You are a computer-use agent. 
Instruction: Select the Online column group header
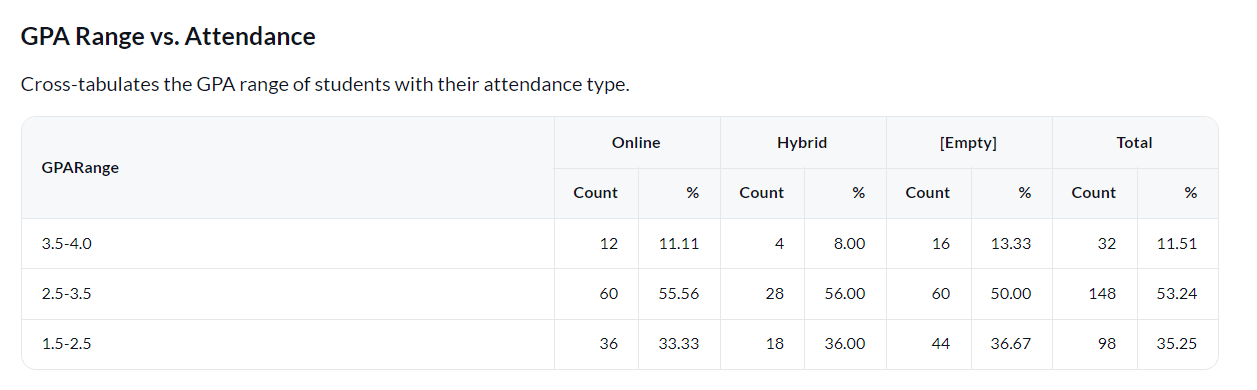tap(636, 143)
